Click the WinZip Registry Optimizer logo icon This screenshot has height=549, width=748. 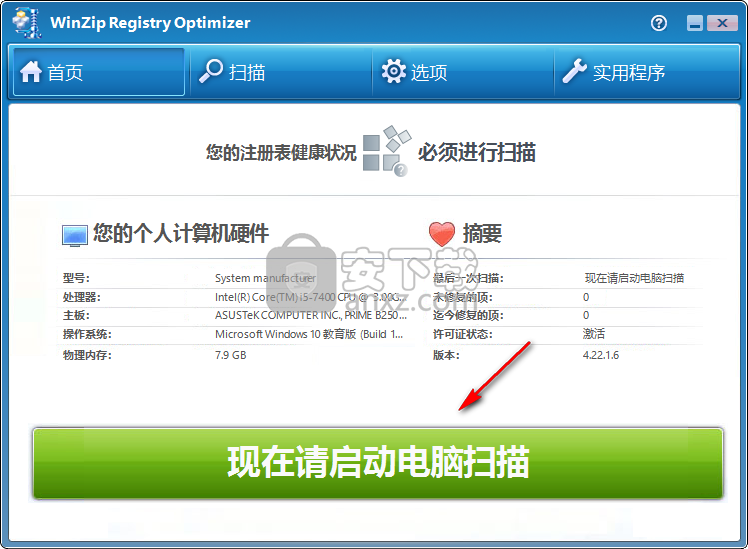pyautogui.click(x=27, y=22)
